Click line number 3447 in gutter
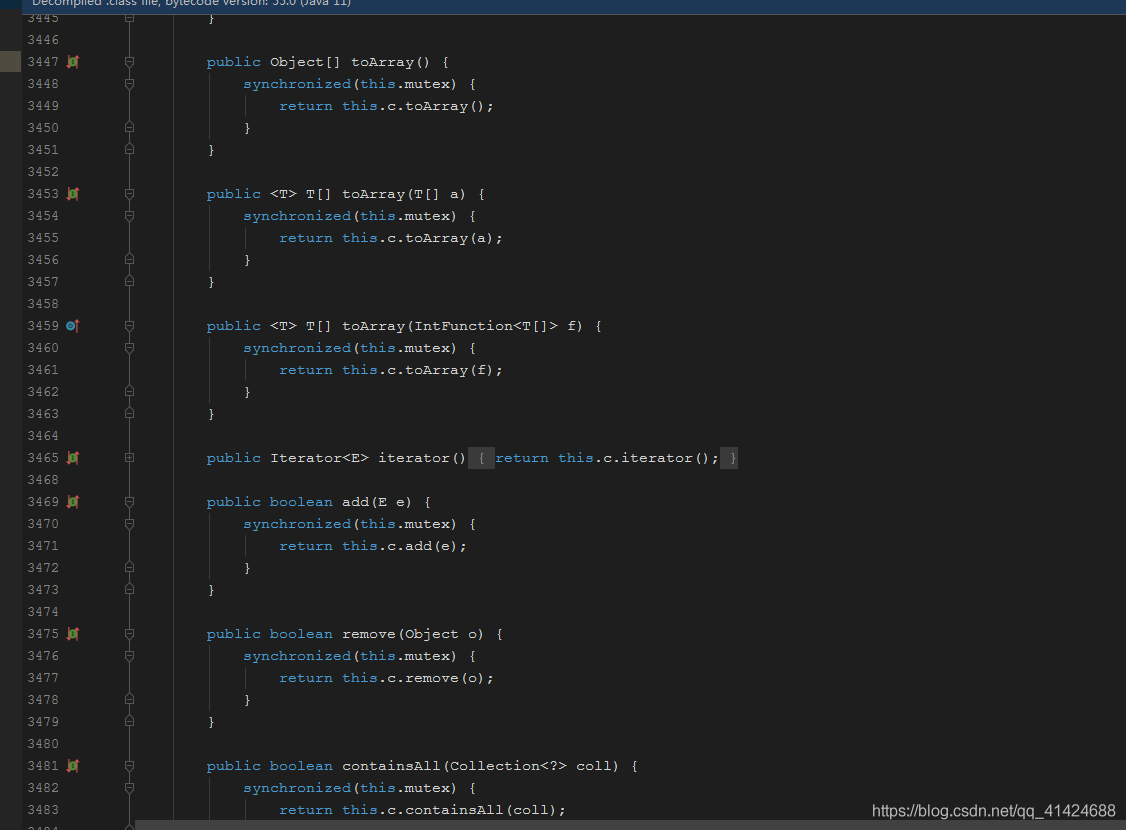This screenshot has width=1126, height=830. coord(43,62)
